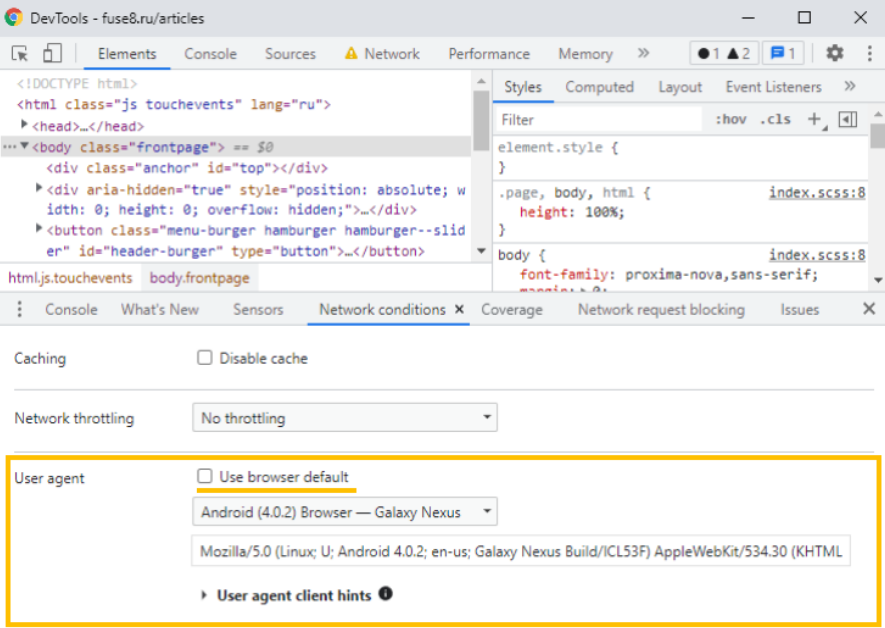The width and height of the screenshot is (885, 628).
Task: Click the client hints info icon
Action: click(385, 594)
